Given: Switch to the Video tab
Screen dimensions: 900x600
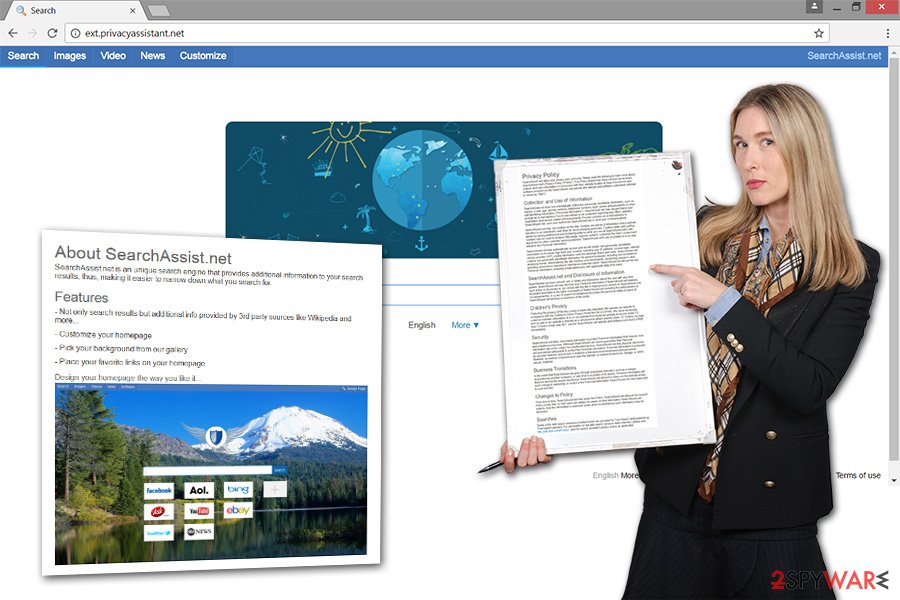Looking at the screenshot, I should tap(113, 56).
